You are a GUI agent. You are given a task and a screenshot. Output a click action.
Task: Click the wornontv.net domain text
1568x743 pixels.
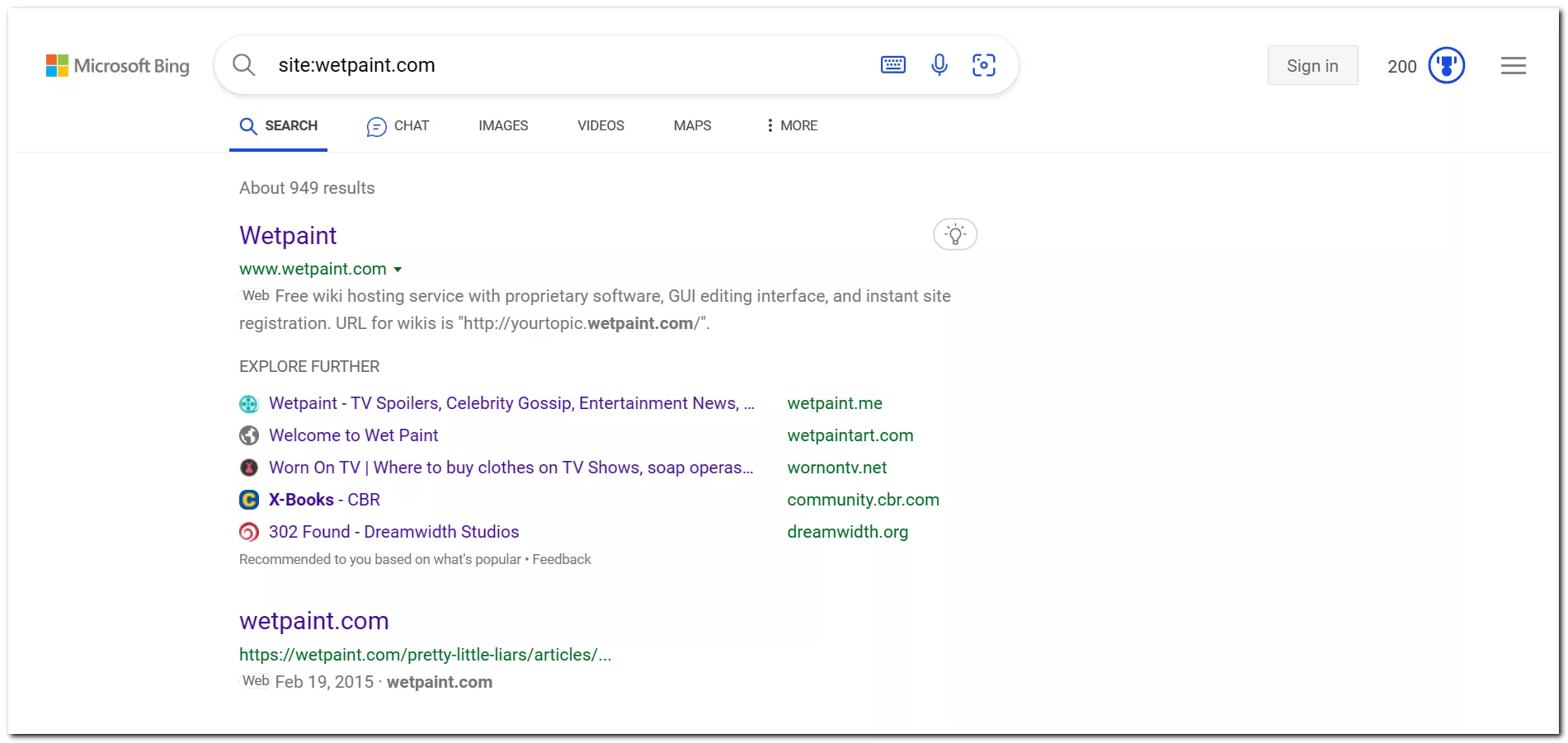836,468
